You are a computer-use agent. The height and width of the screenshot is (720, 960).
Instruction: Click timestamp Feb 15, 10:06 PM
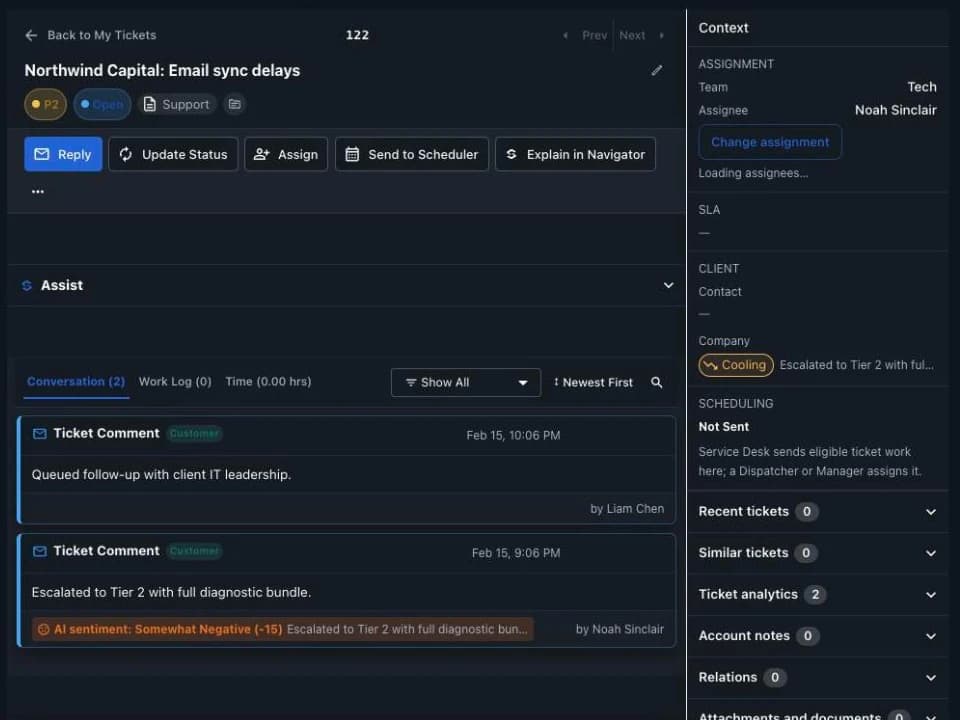point(513,435)
